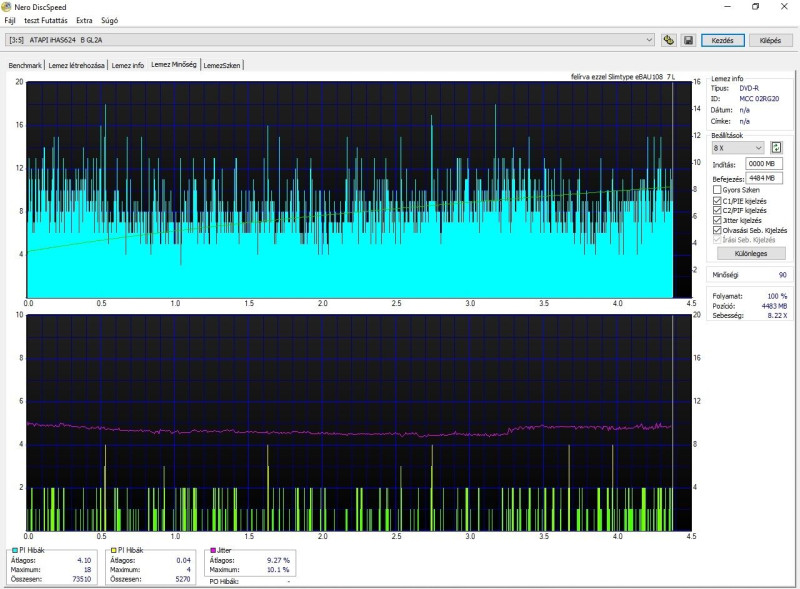Click the Kilépés button
Viewport: 800px width, 589px height.
click(770, 40)
